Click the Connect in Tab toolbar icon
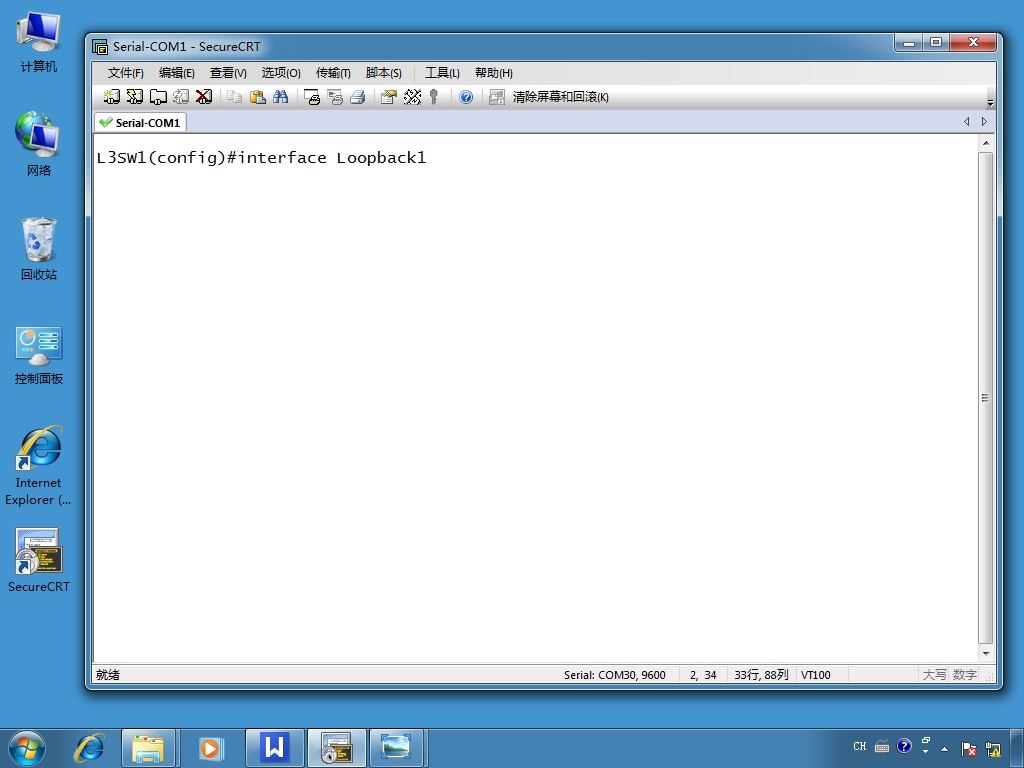 [x=158, y=97]
